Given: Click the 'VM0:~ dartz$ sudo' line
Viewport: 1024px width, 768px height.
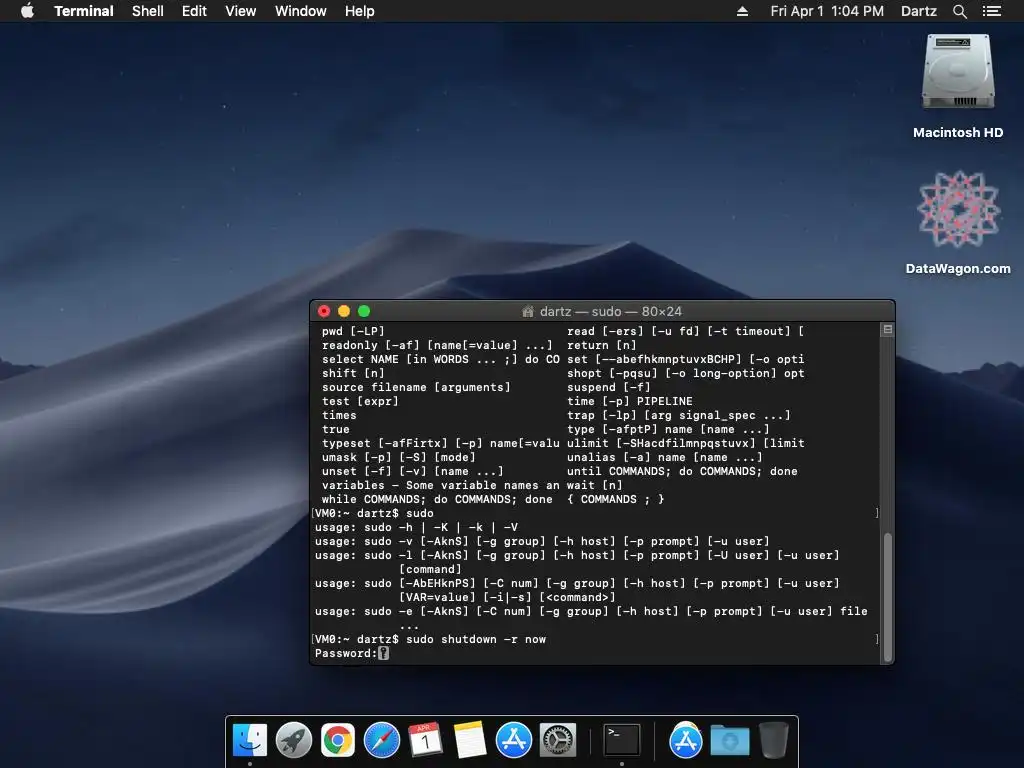Looking at the screenshot, I should (x=374, y=513).
